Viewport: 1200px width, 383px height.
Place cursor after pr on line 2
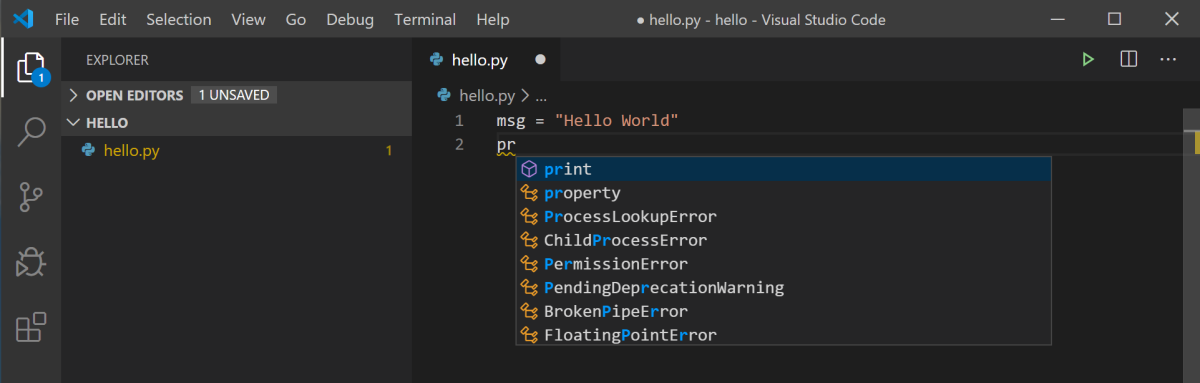pyautogui.click(x=517, y=145)
